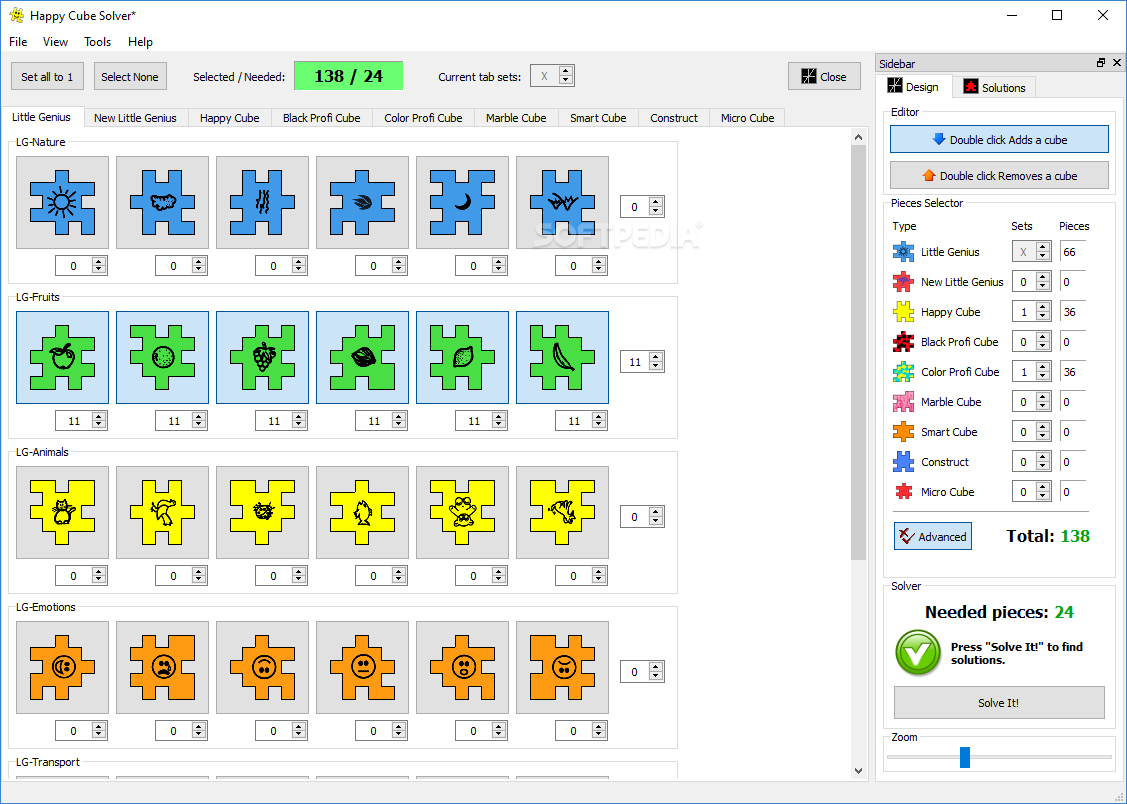Screen dimensions: 1127x804
Task: Click the Happy Cube yellow type icon
Action: coord(903,312)
